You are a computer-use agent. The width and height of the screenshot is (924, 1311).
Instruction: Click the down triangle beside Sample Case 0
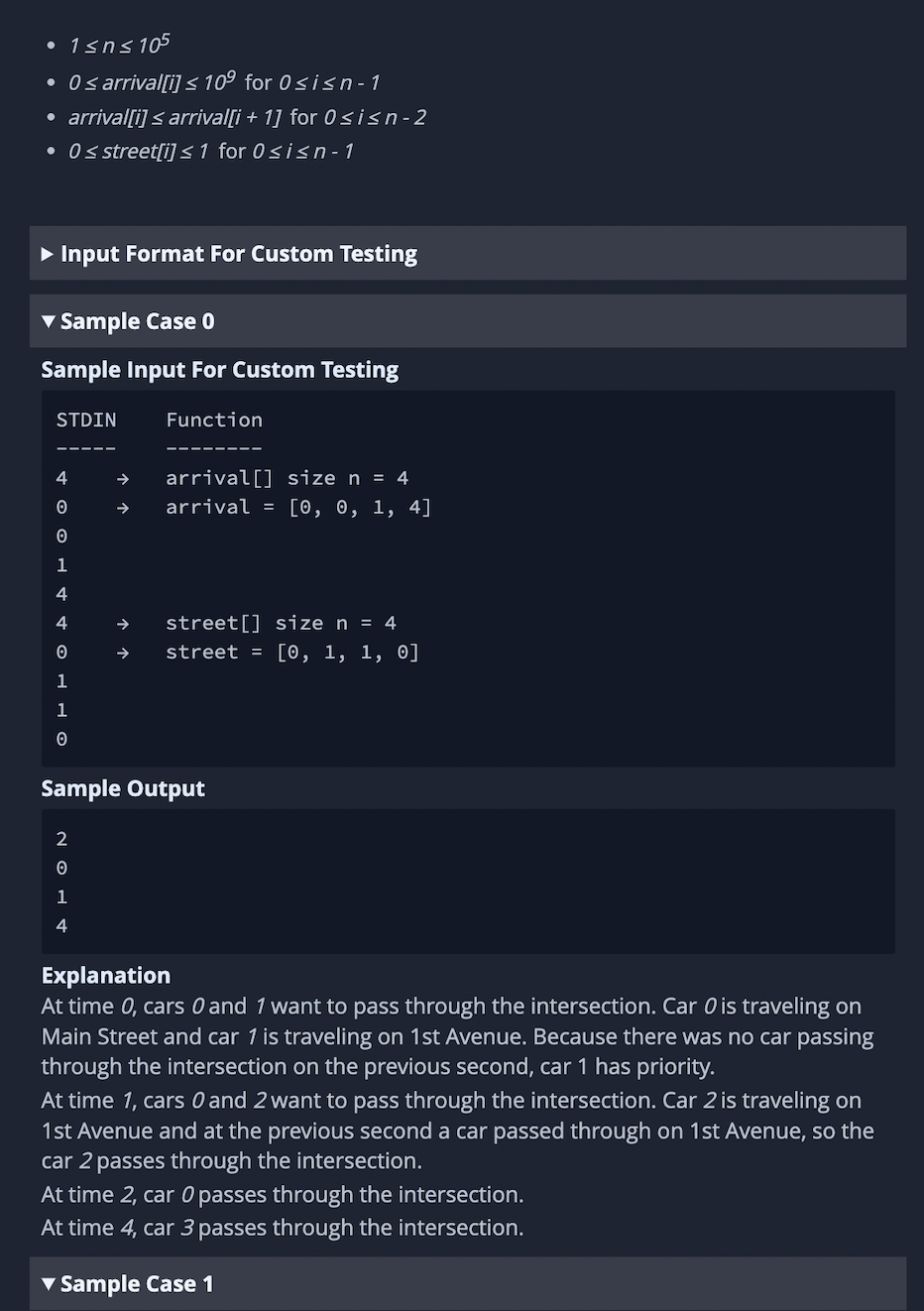(48, 320)
